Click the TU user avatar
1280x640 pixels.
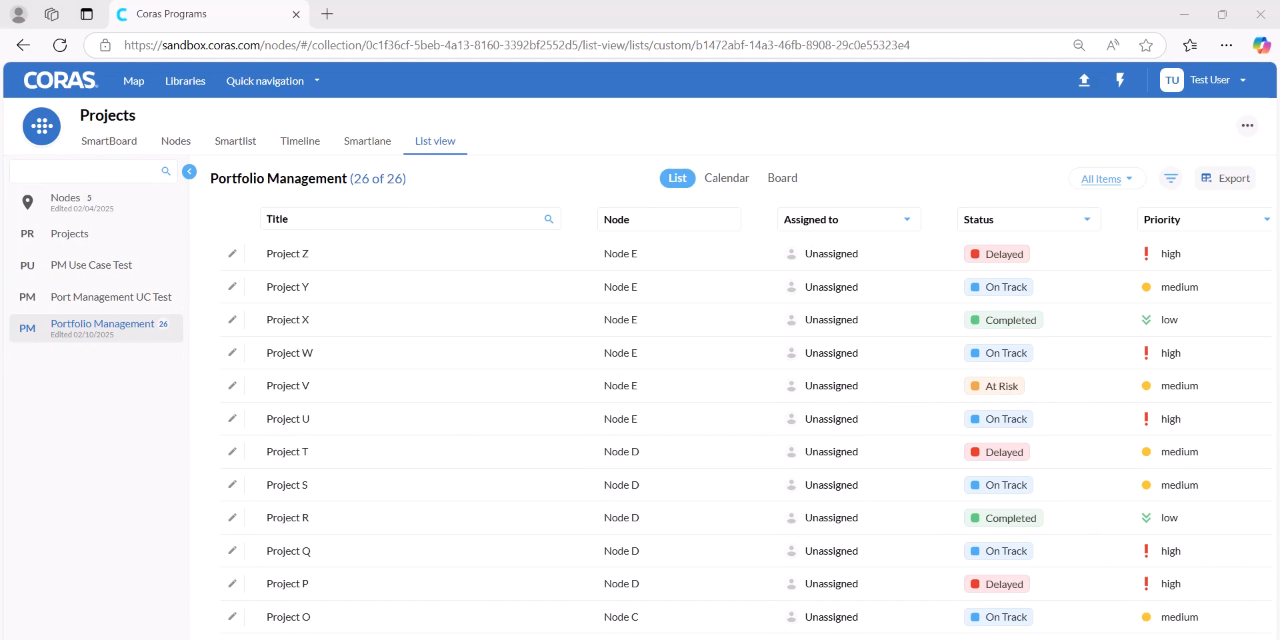tap(1172, 80)
